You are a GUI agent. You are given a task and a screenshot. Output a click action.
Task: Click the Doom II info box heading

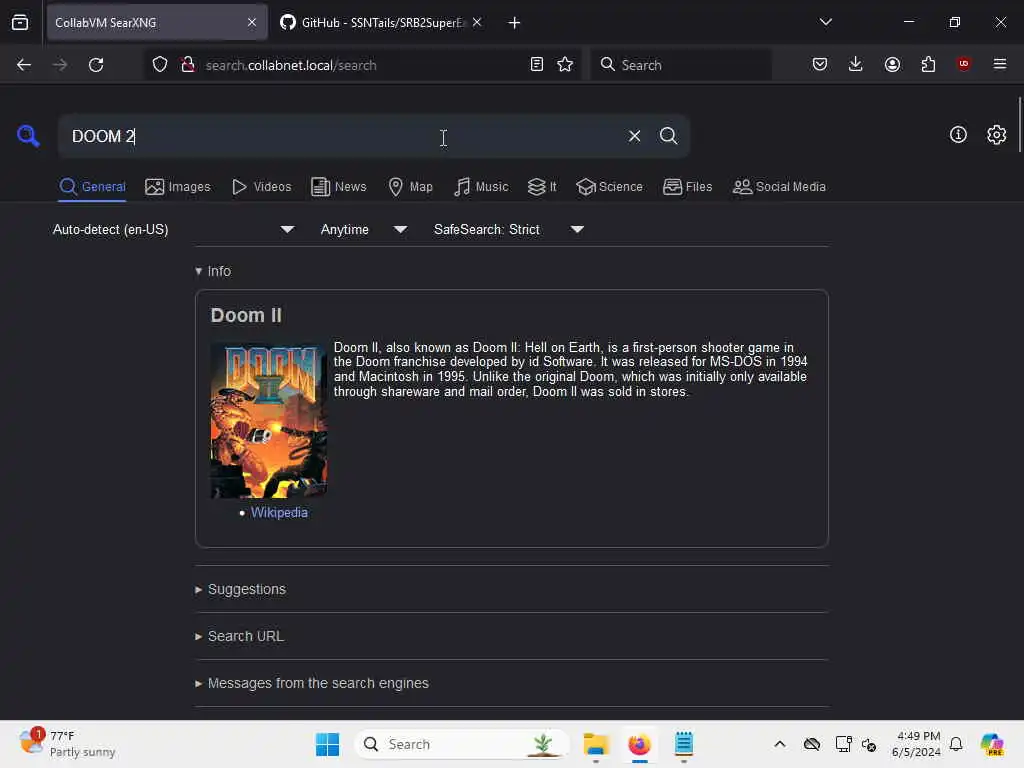click(246, 315)
